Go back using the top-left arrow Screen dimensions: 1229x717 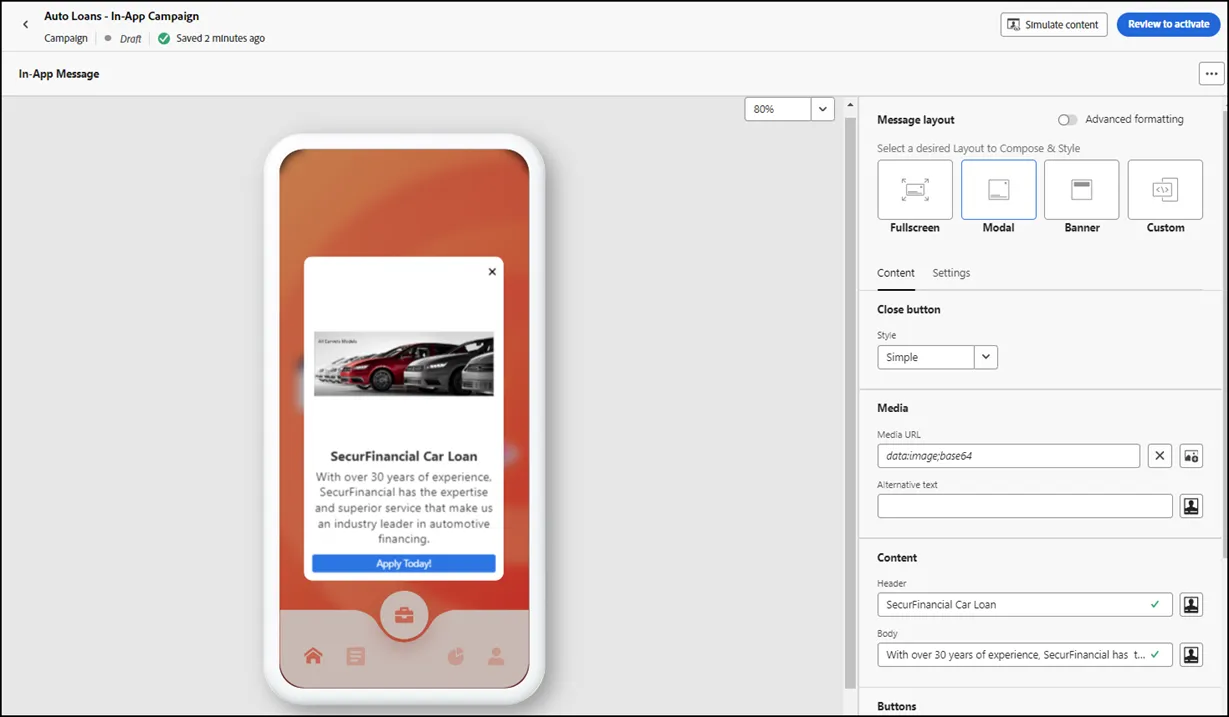[x=26, y=24]
